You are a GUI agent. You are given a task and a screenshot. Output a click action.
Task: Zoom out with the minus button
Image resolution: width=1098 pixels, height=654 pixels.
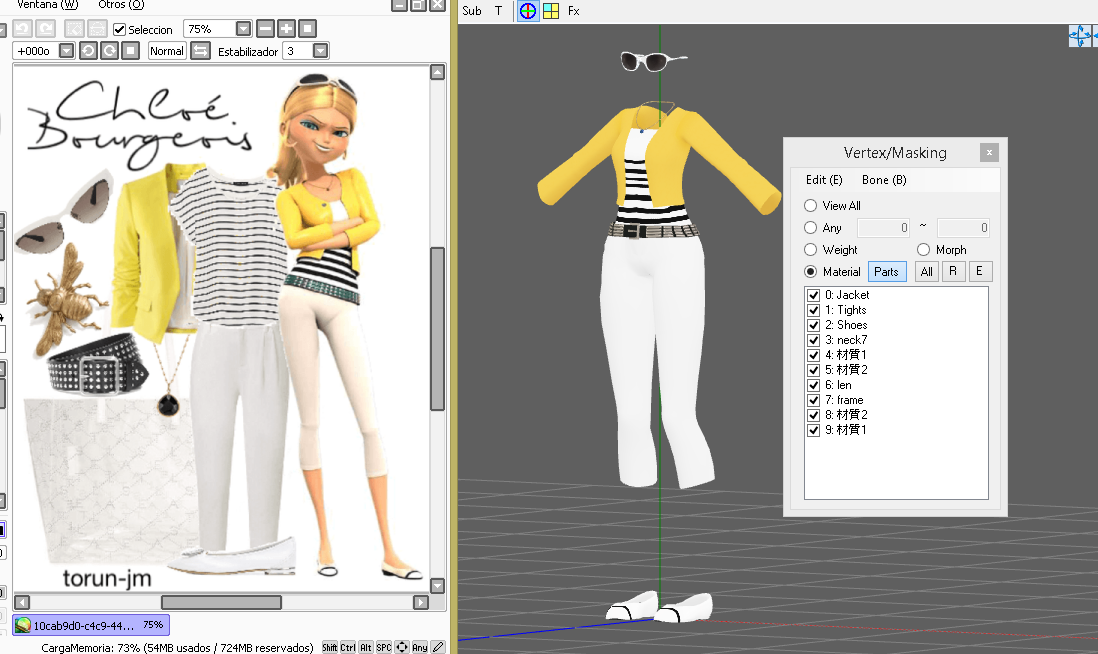coord(265,29)
